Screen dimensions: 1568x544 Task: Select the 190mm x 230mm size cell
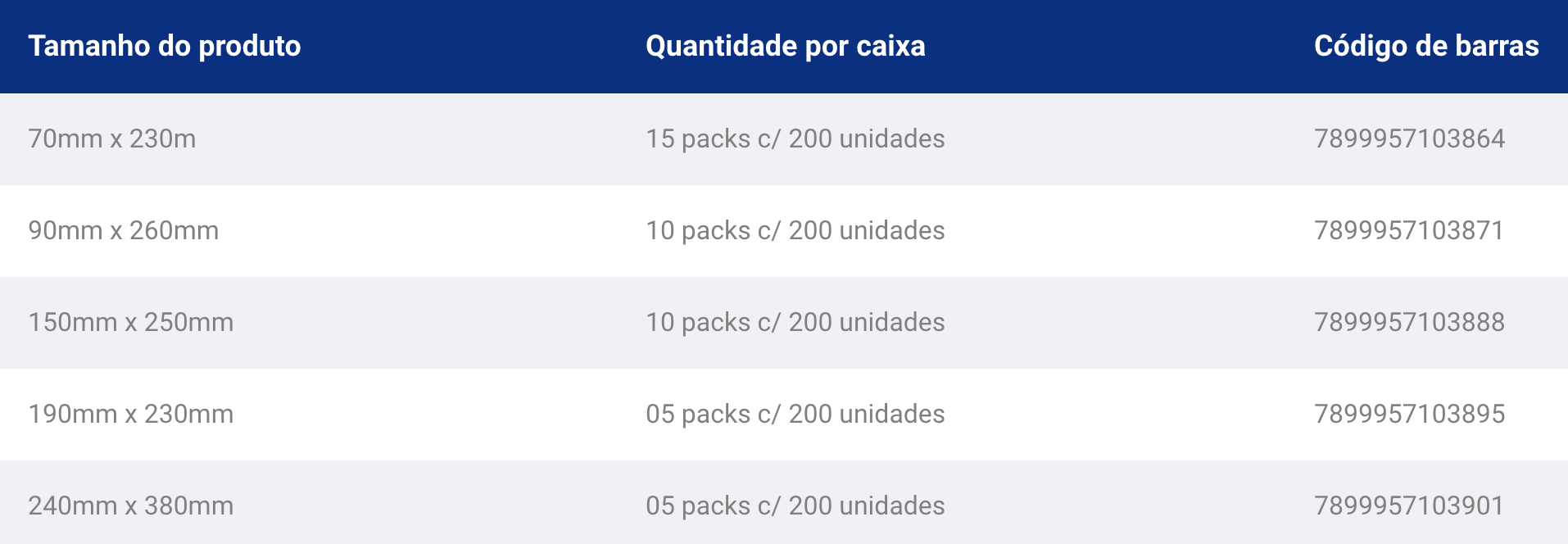point(131,414)
